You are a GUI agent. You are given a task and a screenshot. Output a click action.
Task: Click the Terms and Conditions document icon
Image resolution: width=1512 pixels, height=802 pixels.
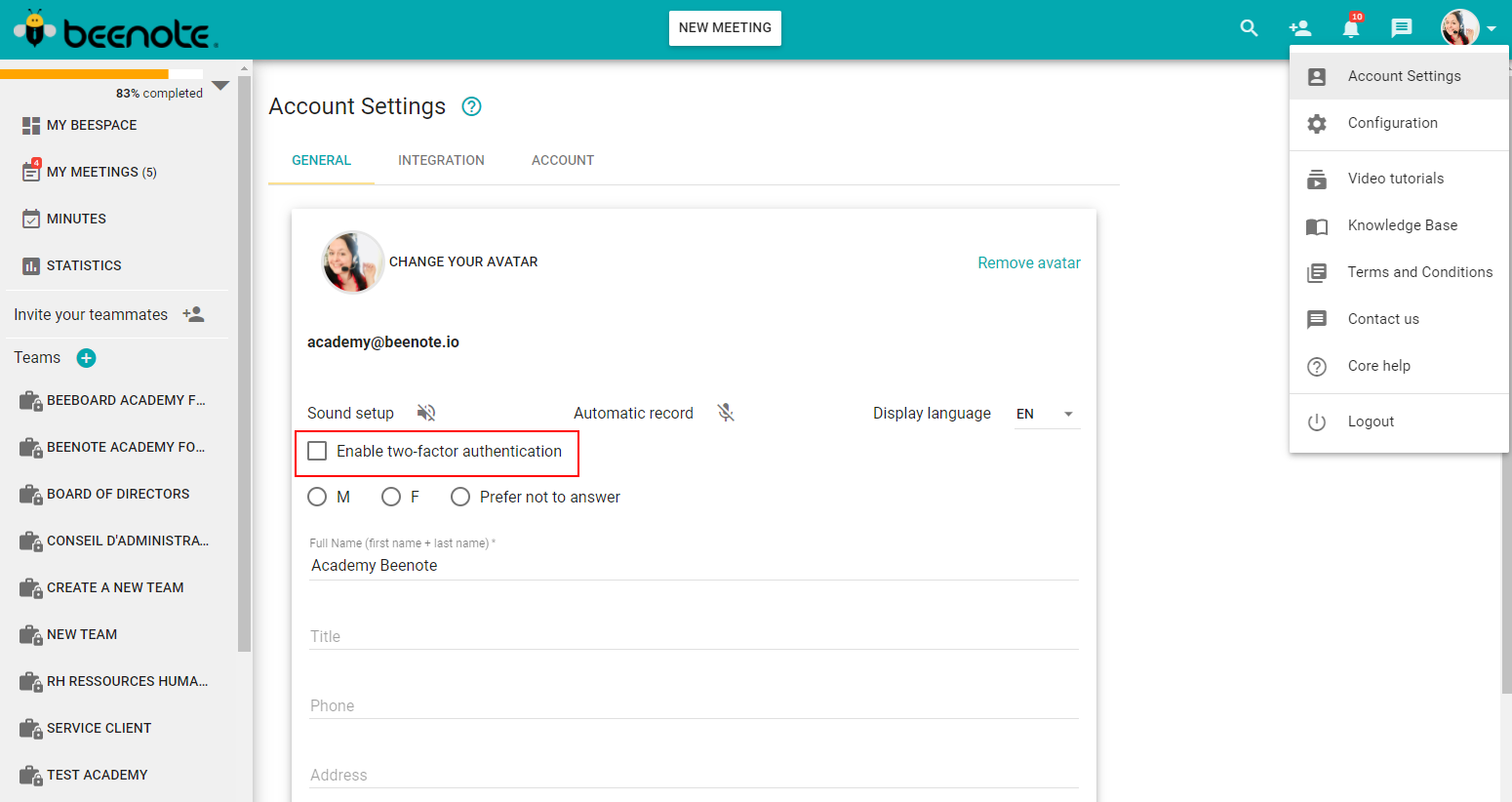[1317, 272]
